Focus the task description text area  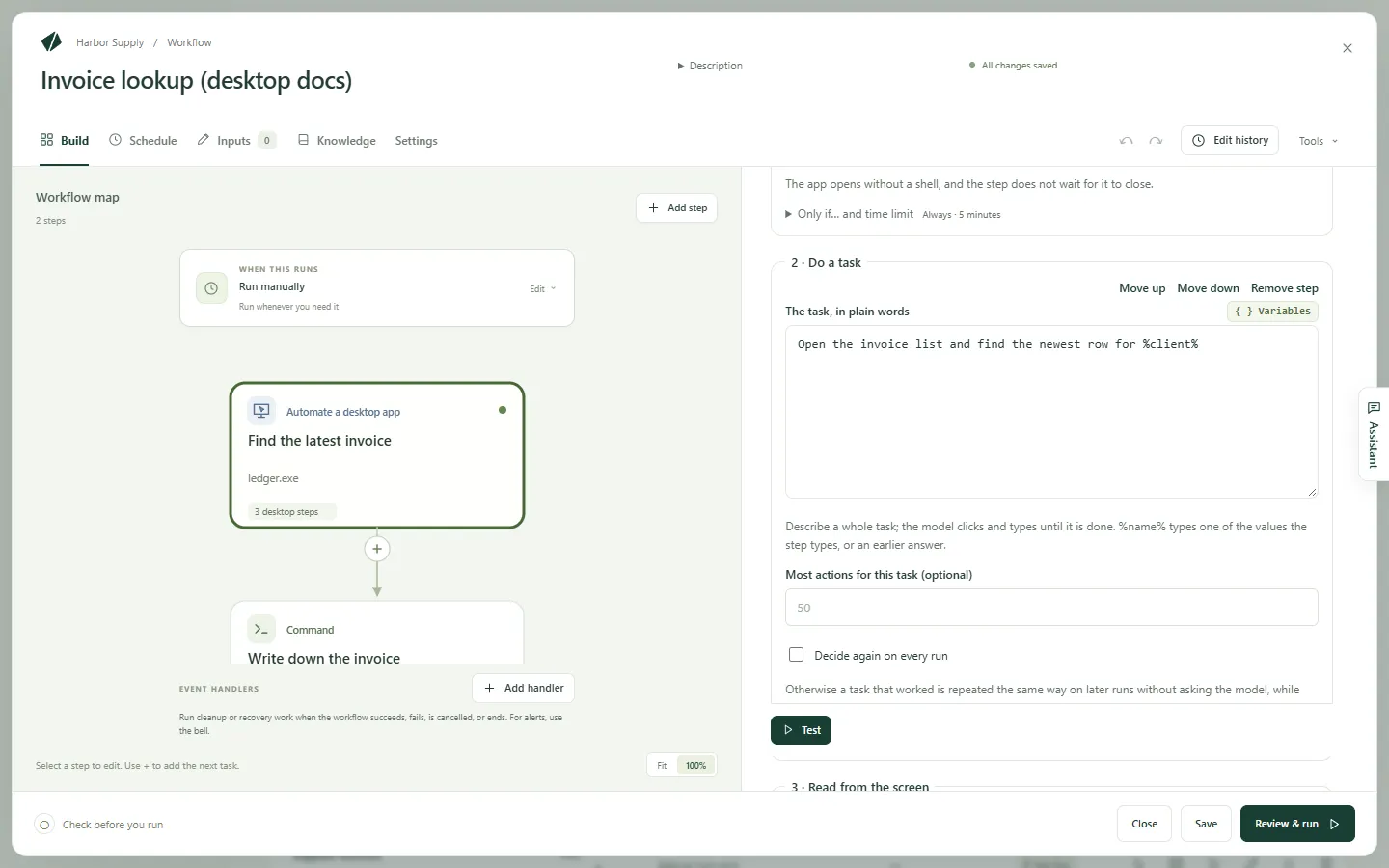pos(1051,412)
